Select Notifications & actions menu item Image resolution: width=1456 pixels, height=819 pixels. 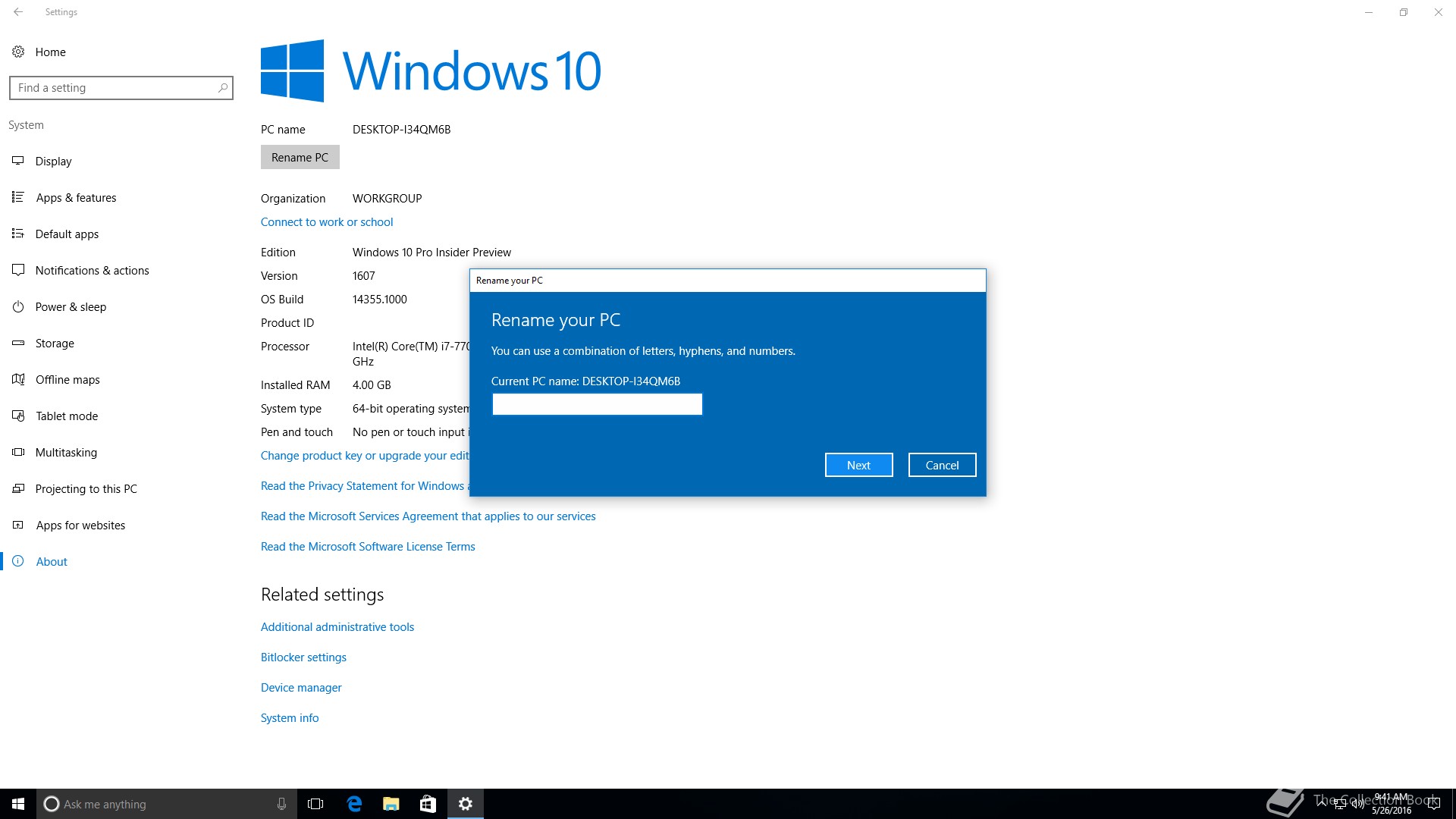(92, 270)
